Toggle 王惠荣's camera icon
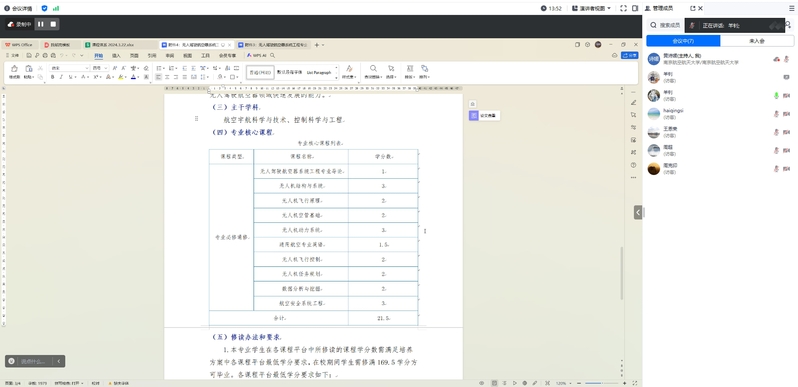 (786, 132)
